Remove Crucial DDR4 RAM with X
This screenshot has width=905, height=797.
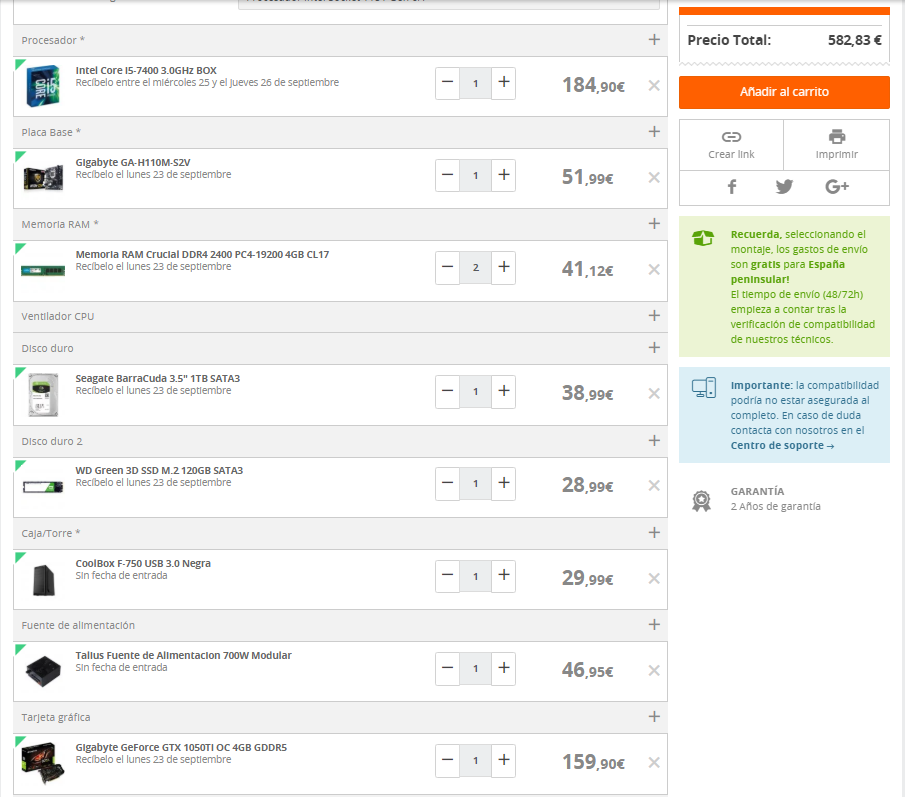pyautogui.click(x=654, y=269)
